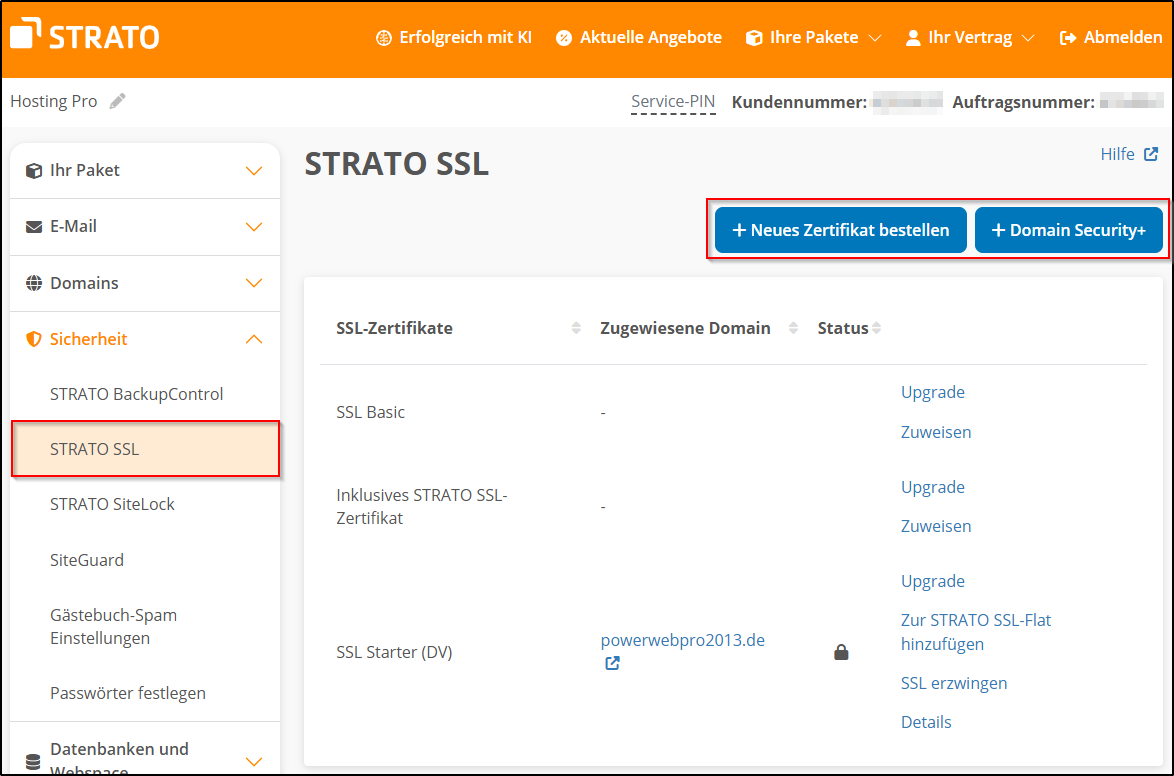Image resolution: width=1174 pixels, height=776 pixels.
Task: Click the Hilfe external link icon
Action: [1151, 154]
